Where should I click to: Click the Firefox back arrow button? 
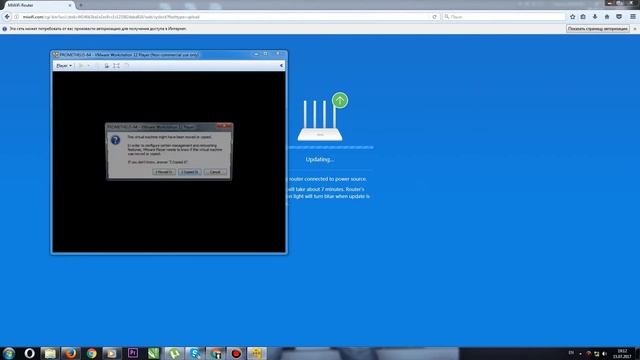pos(7,17)
